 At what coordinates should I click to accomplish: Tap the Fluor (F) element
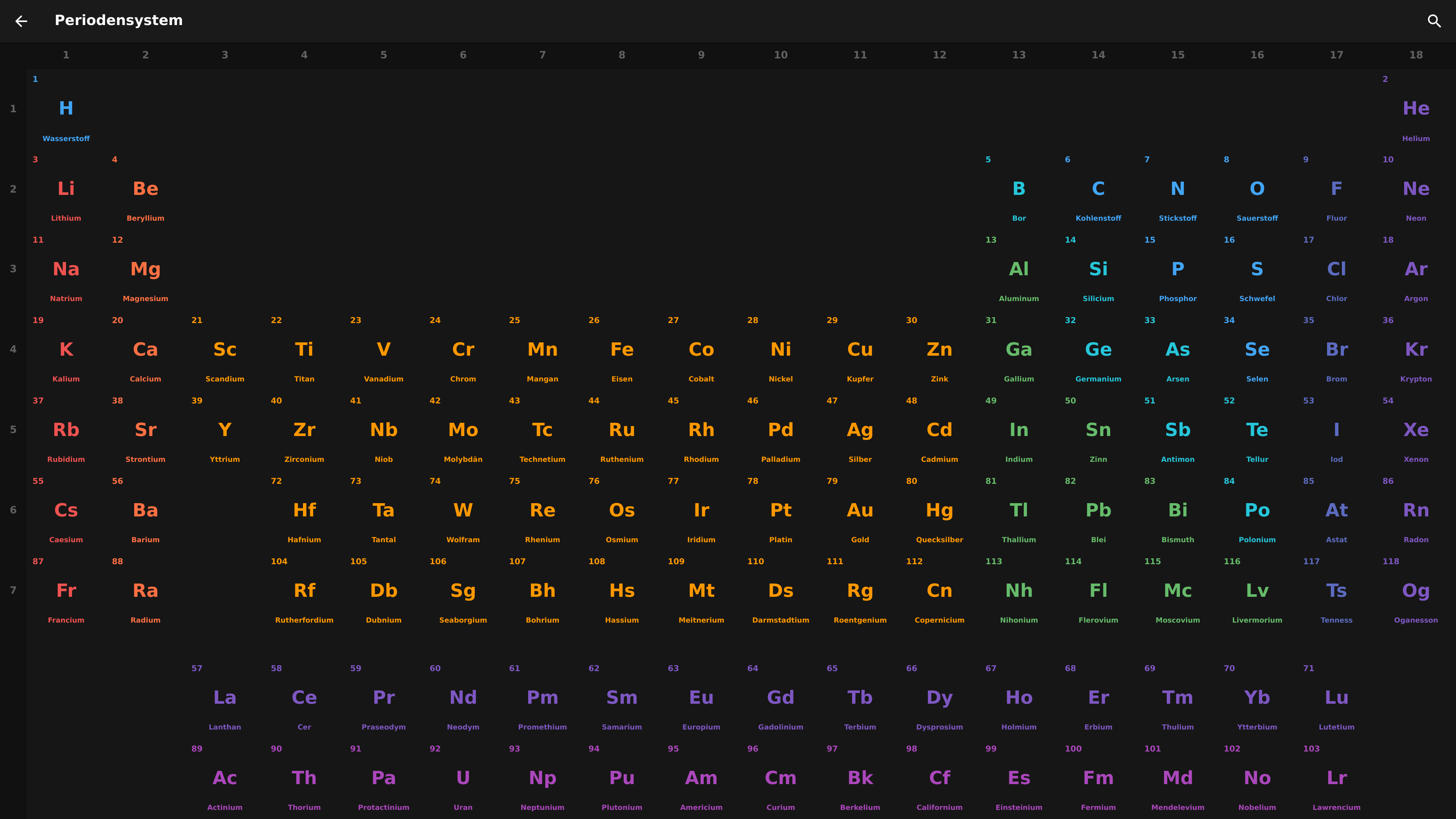[x=1336, y=189]
